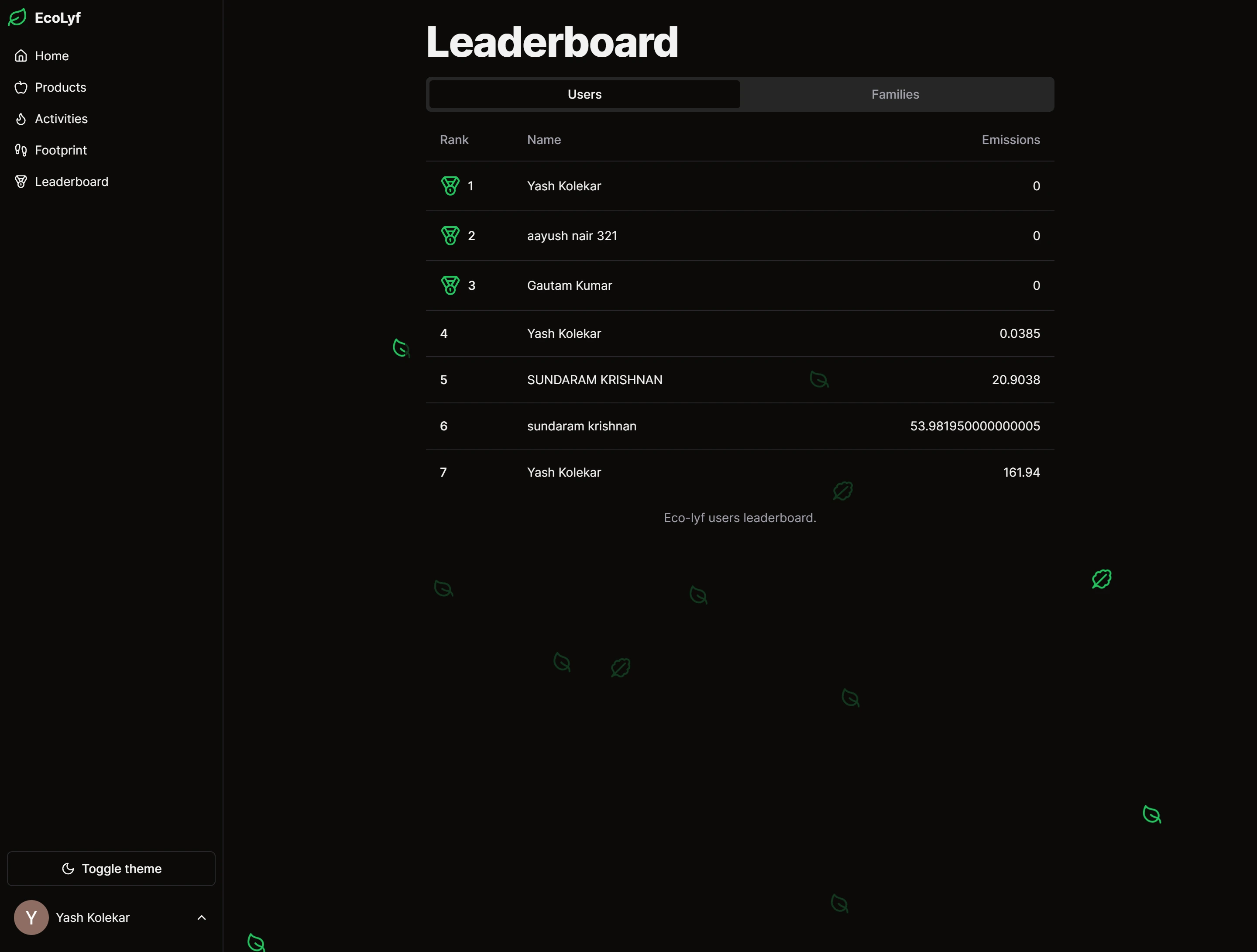This screenshot has height=952, width=1257.
Task: Select rank 5 SUNDARAM KRISHNAN row
Action: click(740, 379)
